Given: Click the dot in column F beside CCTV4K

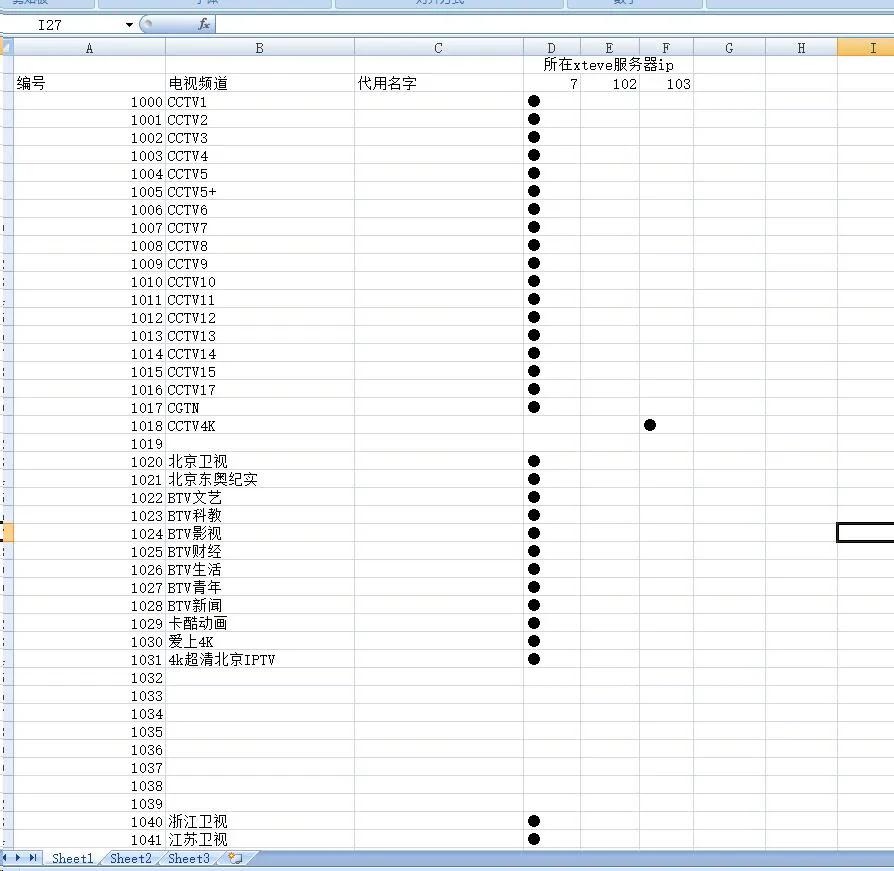Looking at the screenshot, I should click(651, 425).
